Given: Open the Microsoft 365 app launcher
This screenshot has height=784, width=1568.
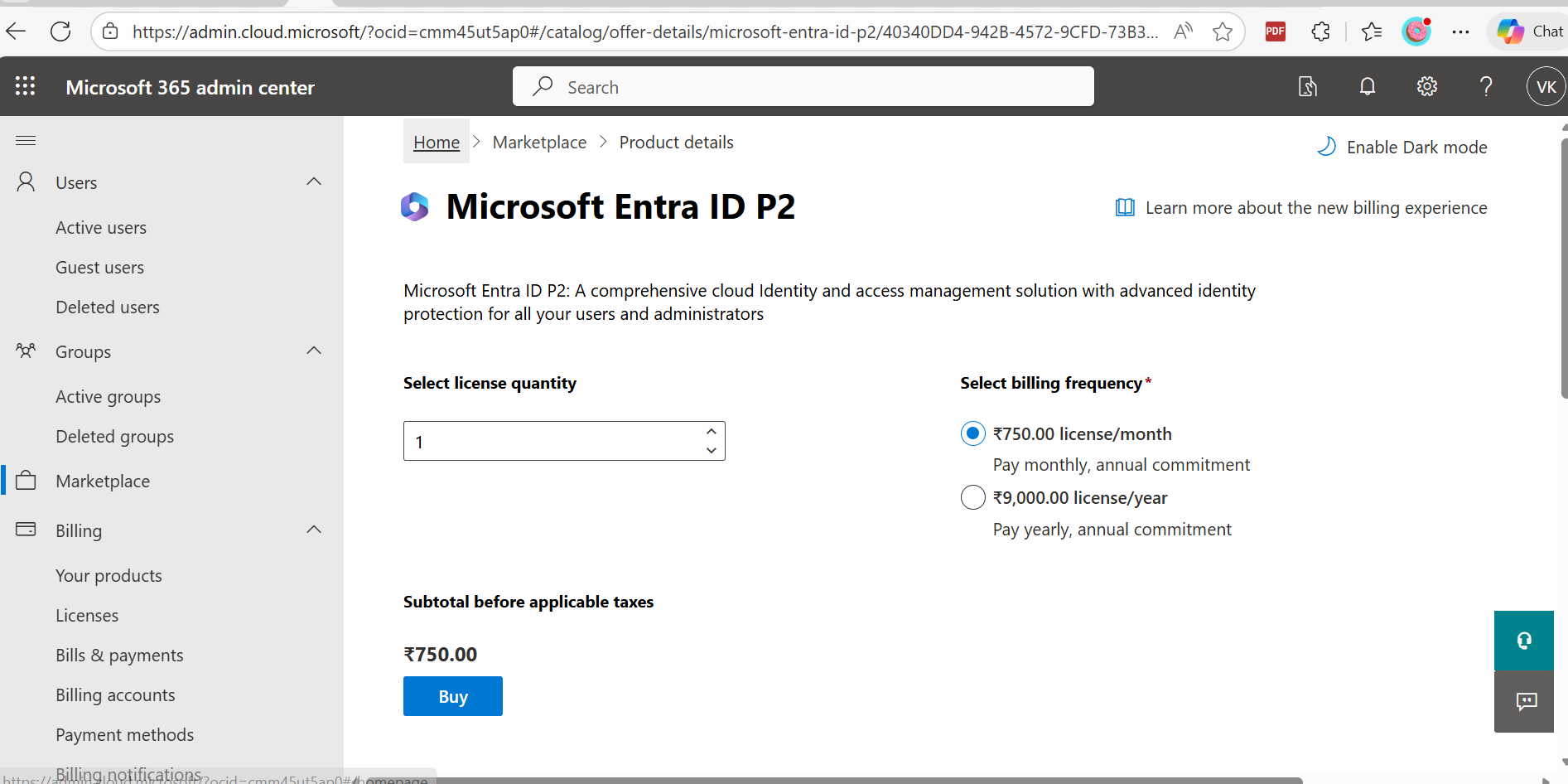Looking at the screenshot, I should coord(25,86).
